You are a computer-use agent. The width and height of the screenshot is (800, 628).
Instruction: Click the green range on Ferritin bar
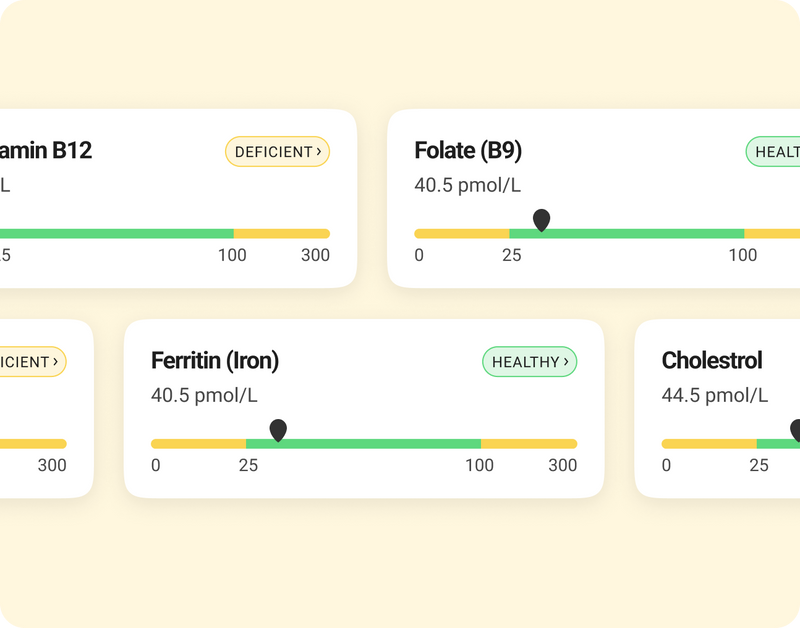pyautogui.click(x=380, y=443)
